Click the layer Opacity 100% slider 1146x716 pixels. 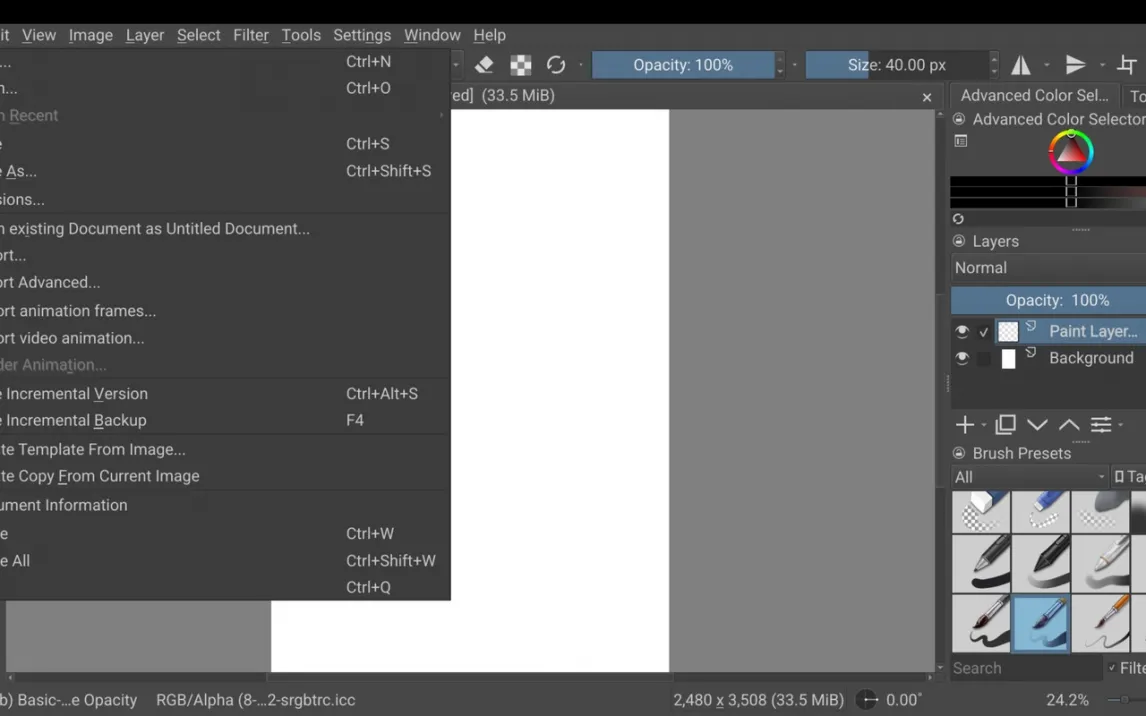(1048, 300)
